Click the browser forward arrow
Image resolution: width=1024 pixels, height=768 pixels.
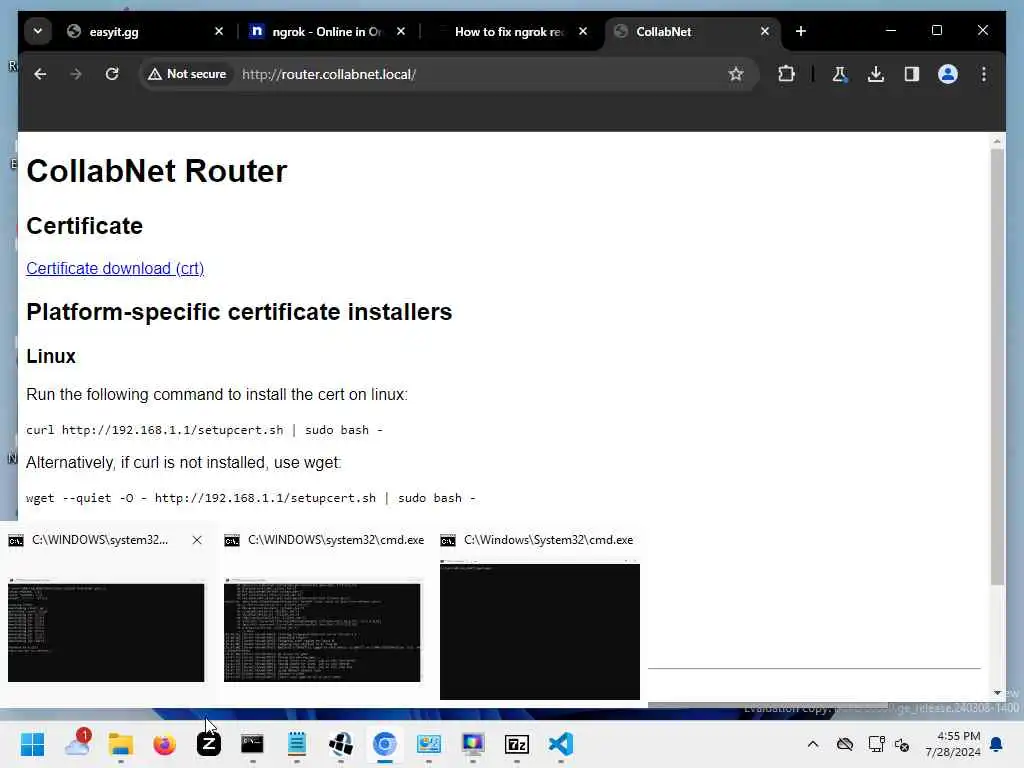[x=76, y=74]
